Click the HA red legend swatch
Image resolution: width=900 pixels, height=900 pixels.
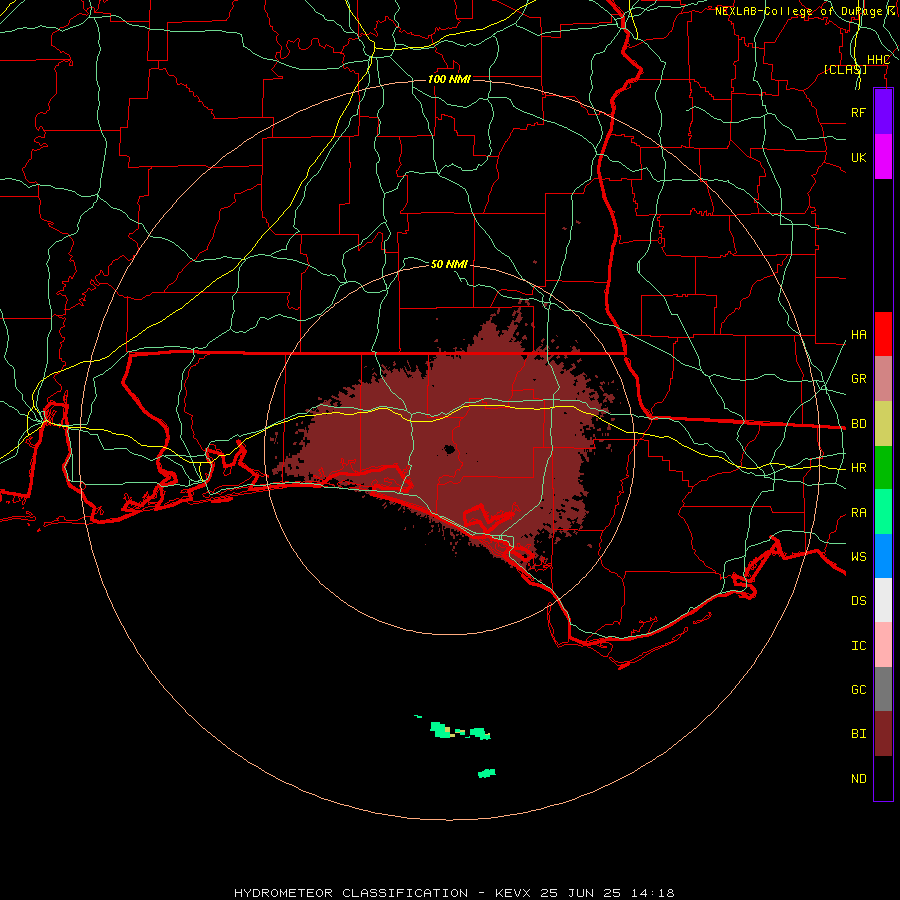click(883, 334)
